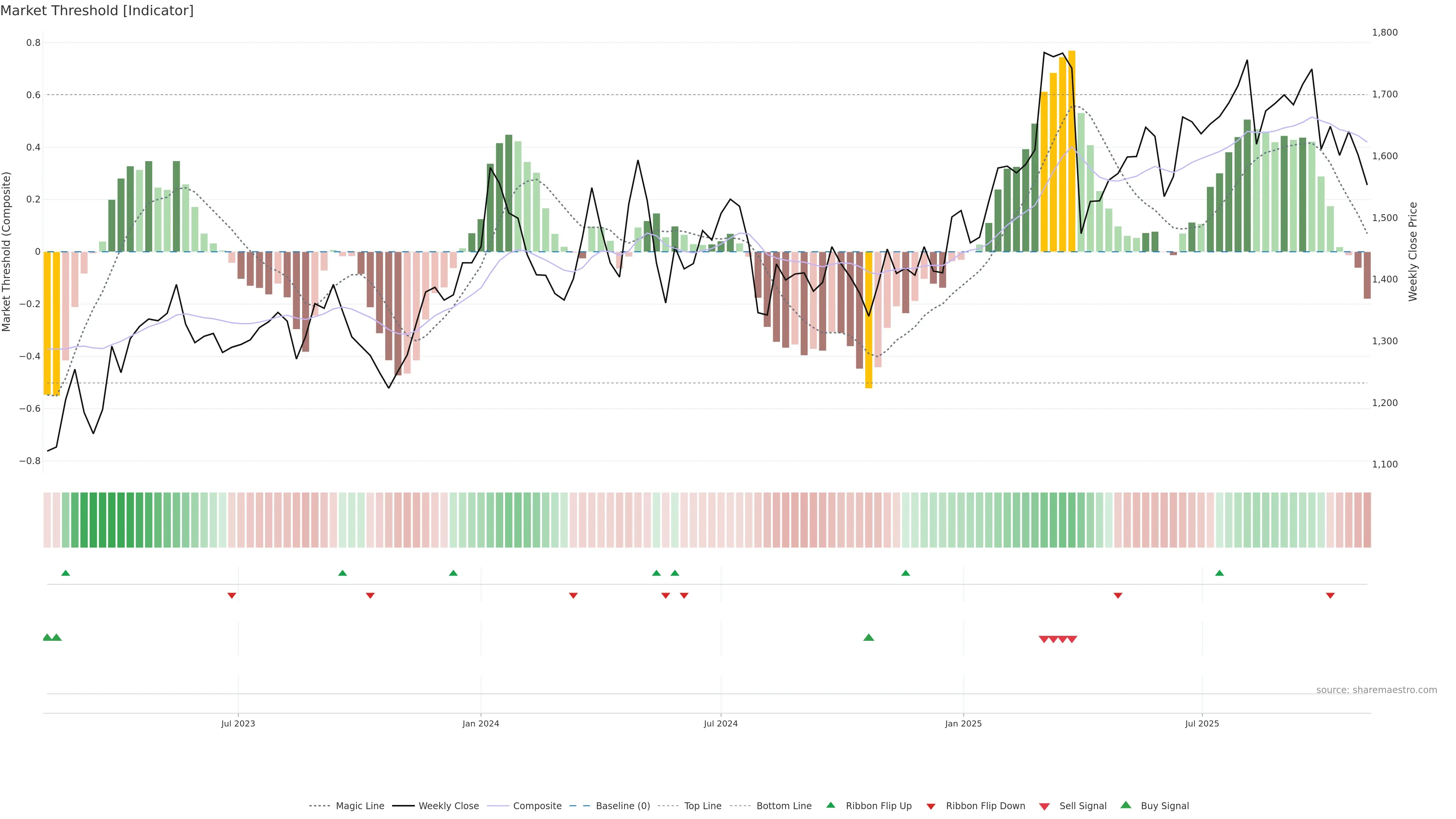Viewport: 1456px width, 819px height.
Task: Click Ribbon Flip Up marker just after Jul 2025
Action: (x=1219, y=573)
